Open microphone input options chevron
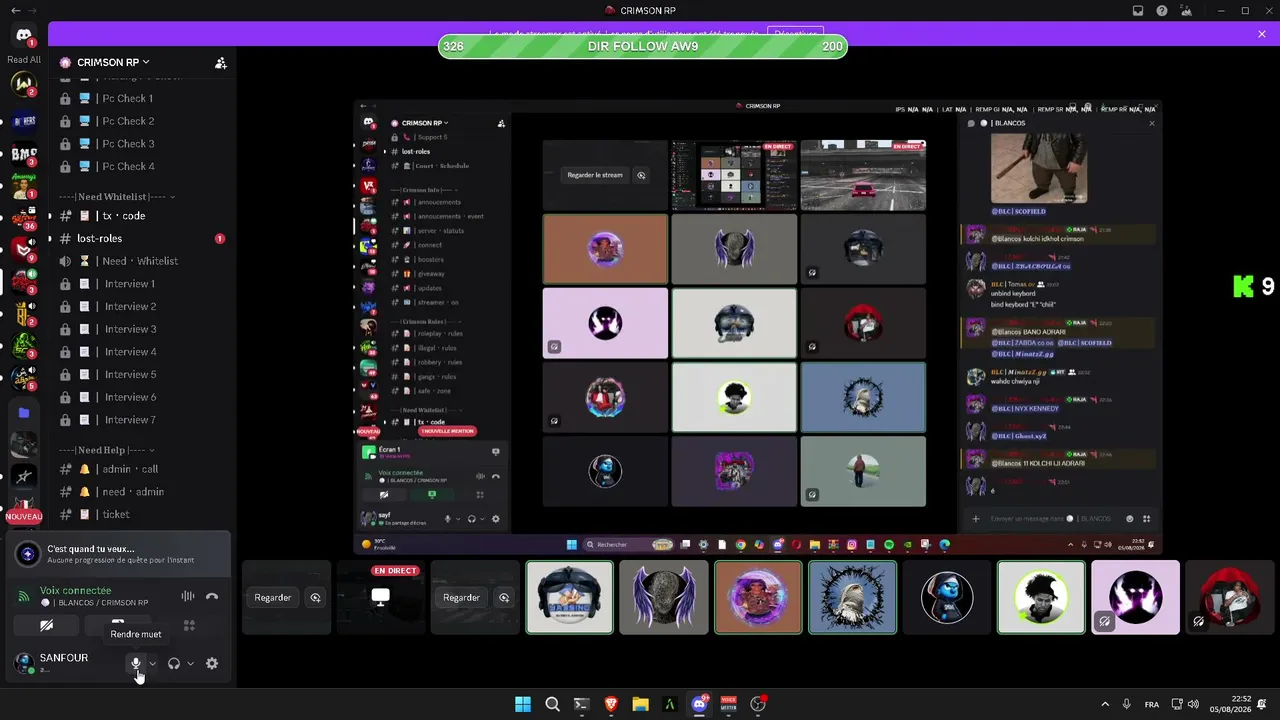This screenshot has height=720, width=1280. pos(152,663)
